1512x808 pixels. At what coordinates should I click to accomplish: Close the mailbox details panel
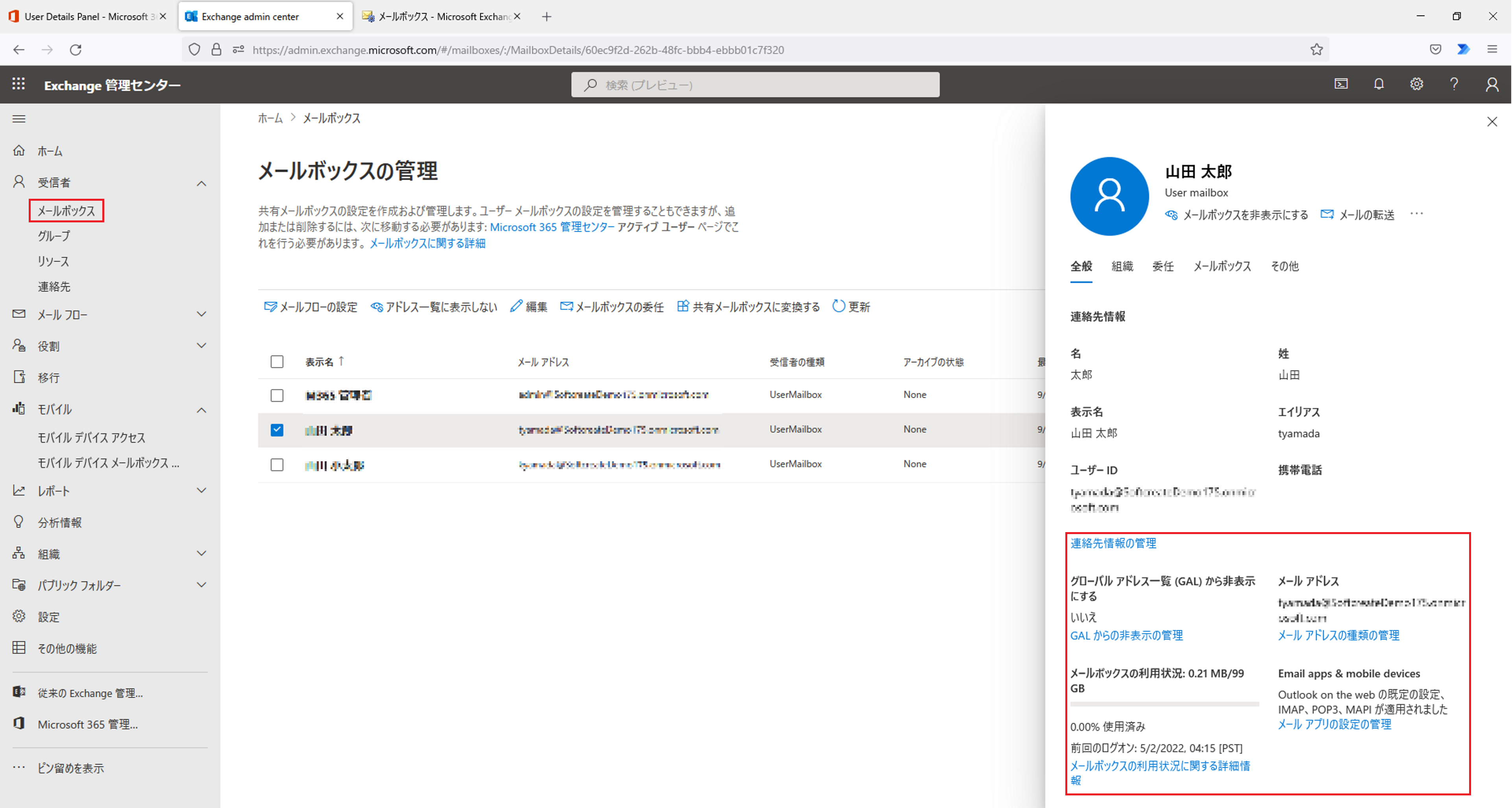coord(1492,122)
